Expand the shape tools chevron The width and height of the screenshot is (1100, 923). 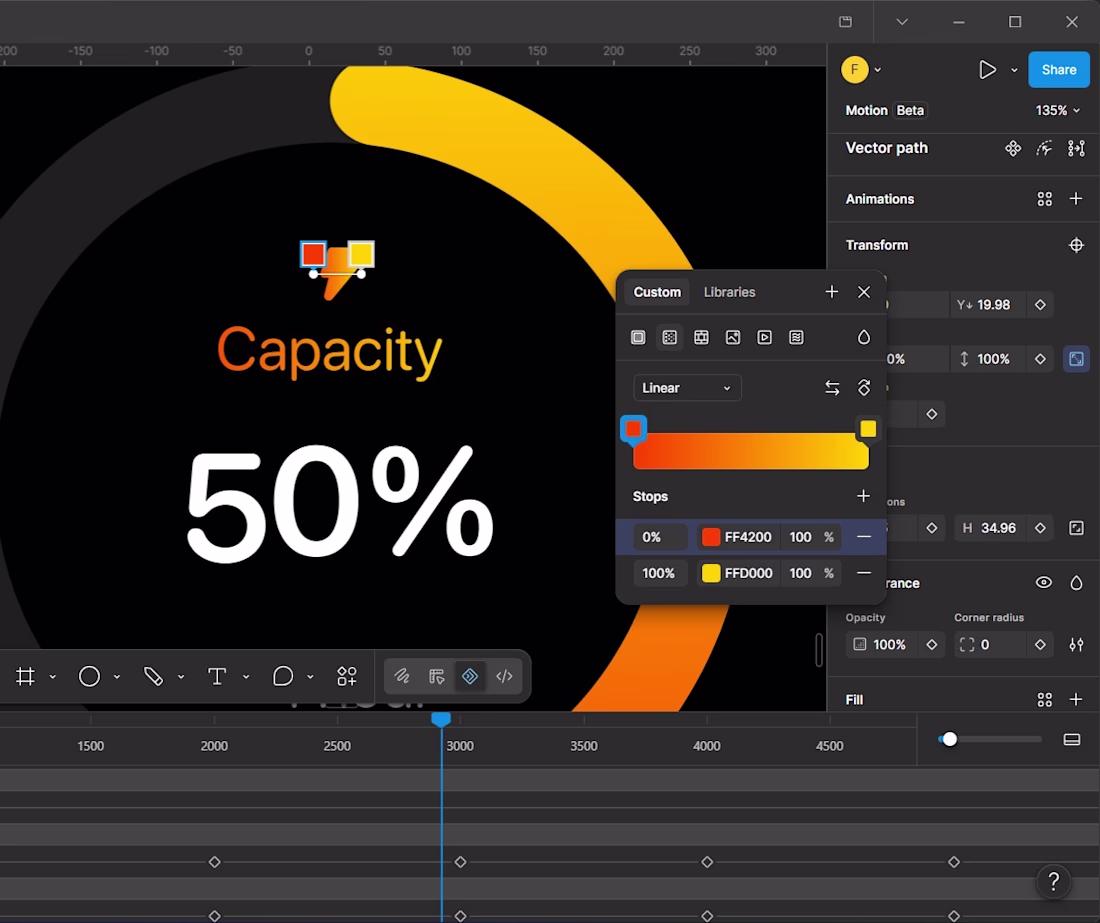pos(117,677)
